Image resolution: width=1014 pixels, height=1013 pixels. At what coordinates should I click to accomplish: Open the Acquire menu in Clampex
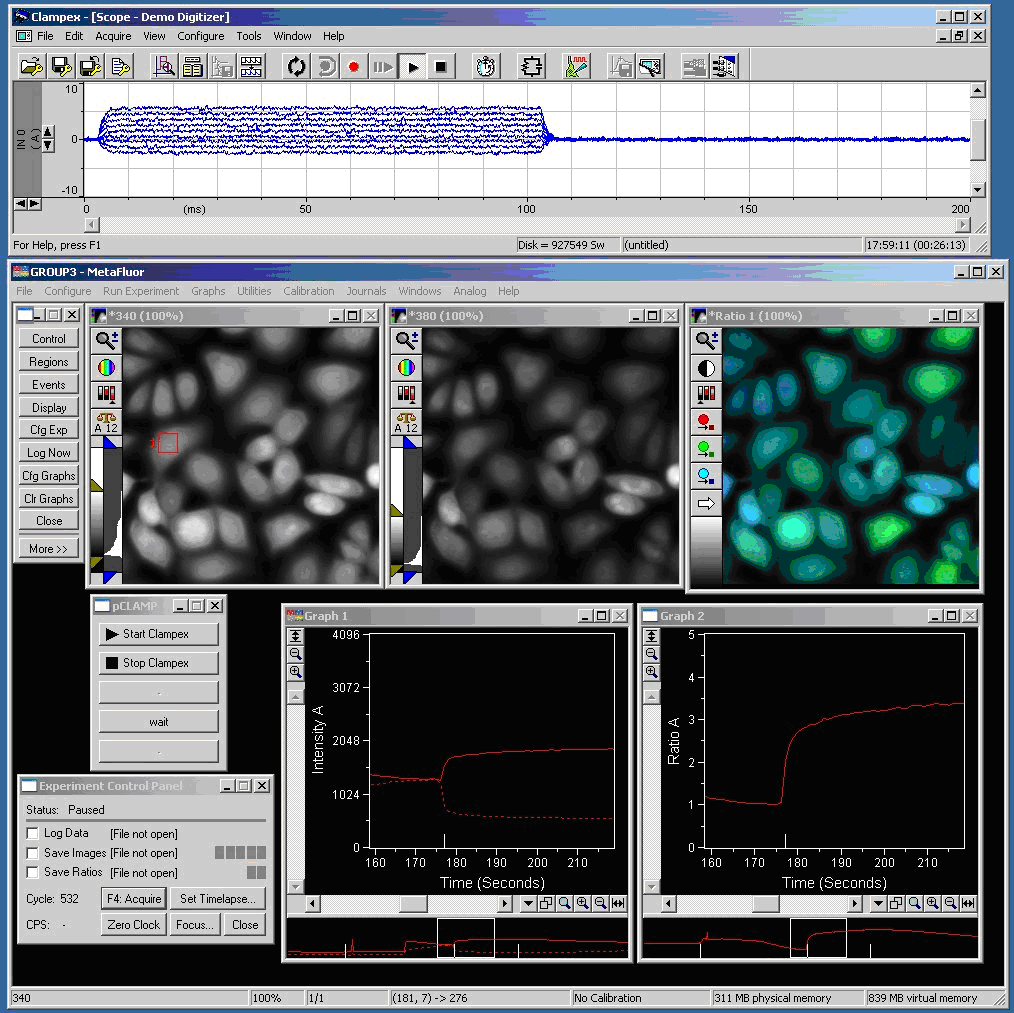tap(113, 36)
